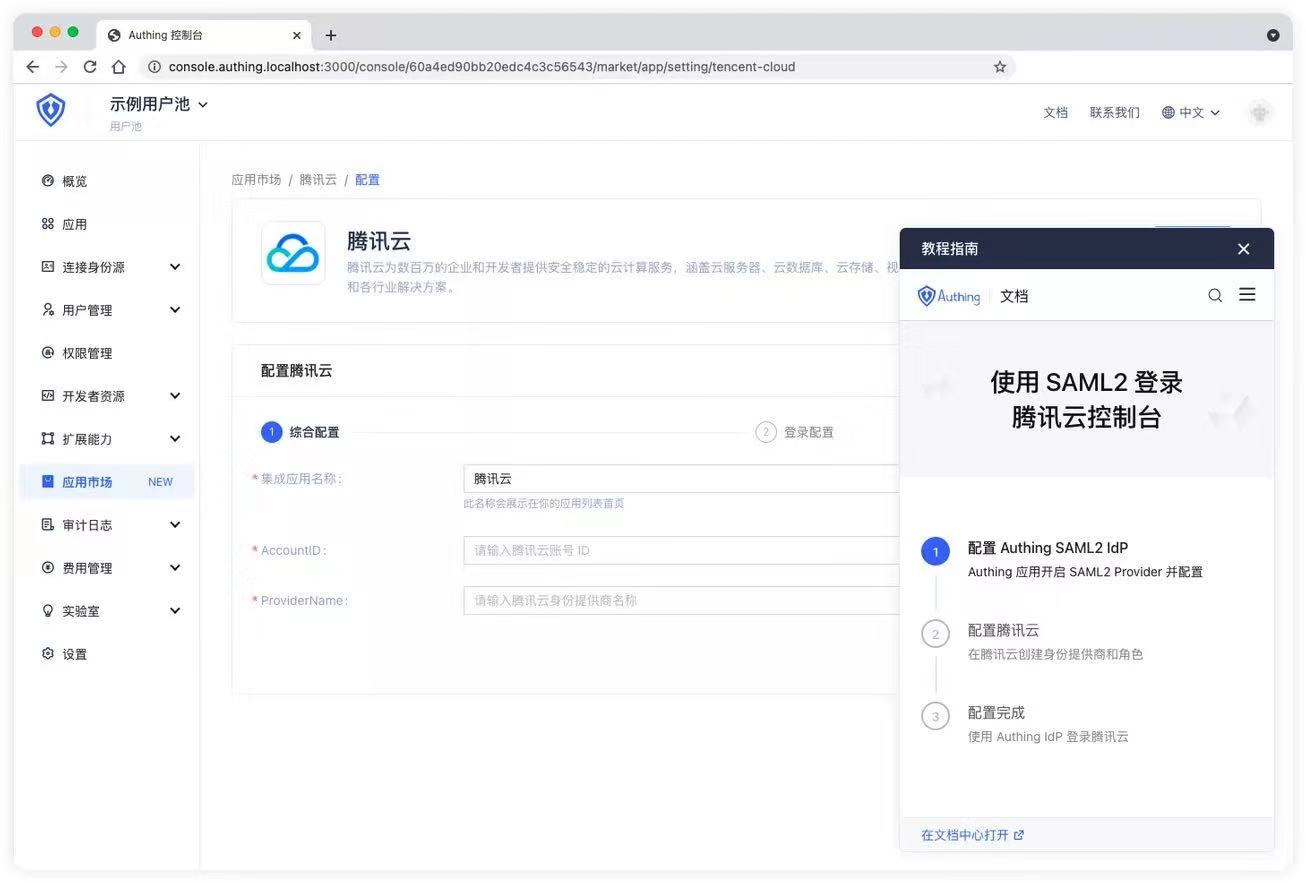The width and height of the screenshot is (1306, 883).
Task: Open a new browser tab with plus
Action: pos(331,35)
